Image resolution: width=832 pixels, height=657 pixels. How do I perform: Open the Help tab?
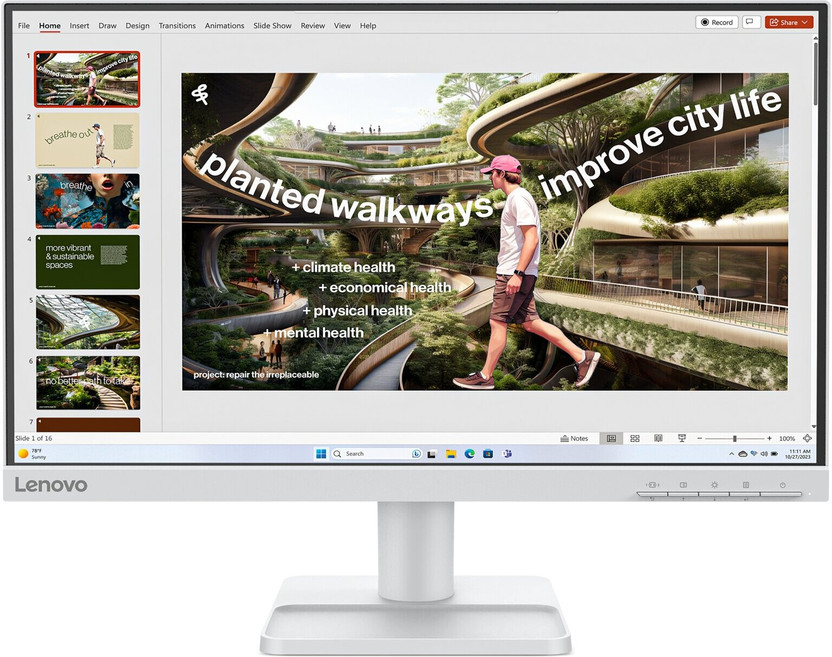[x=368, y=25]
